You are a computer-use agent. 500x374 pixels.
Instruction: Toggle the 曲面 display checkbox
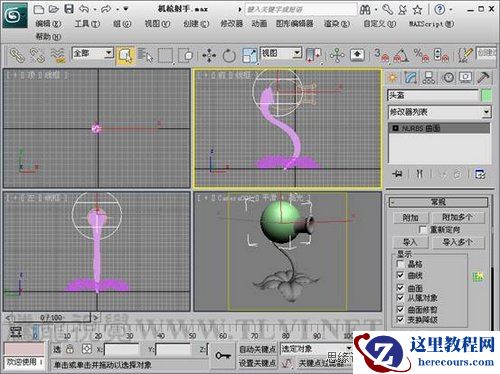400,287
